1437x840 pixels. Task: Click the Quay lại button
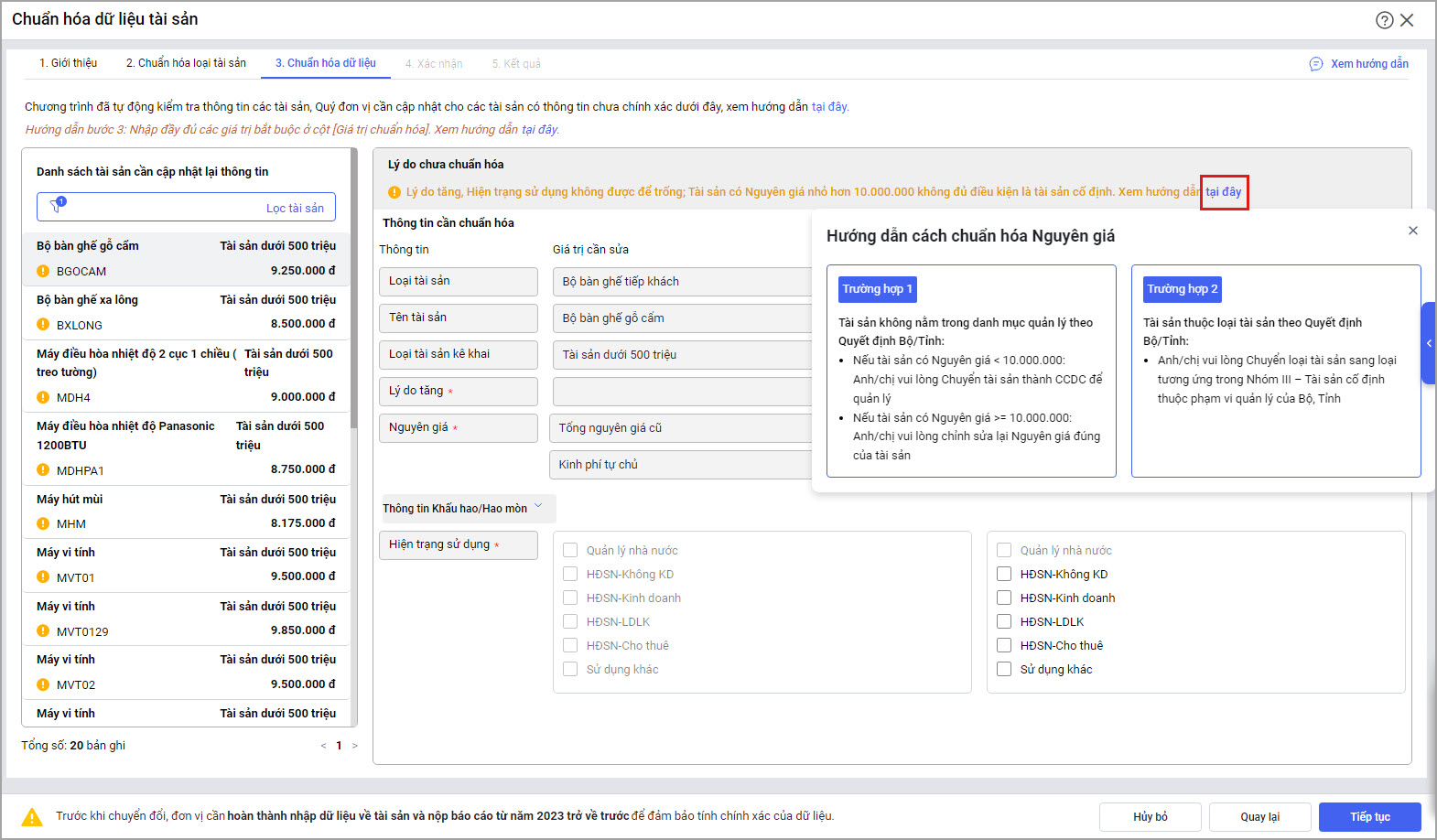tap(1259, 816)
